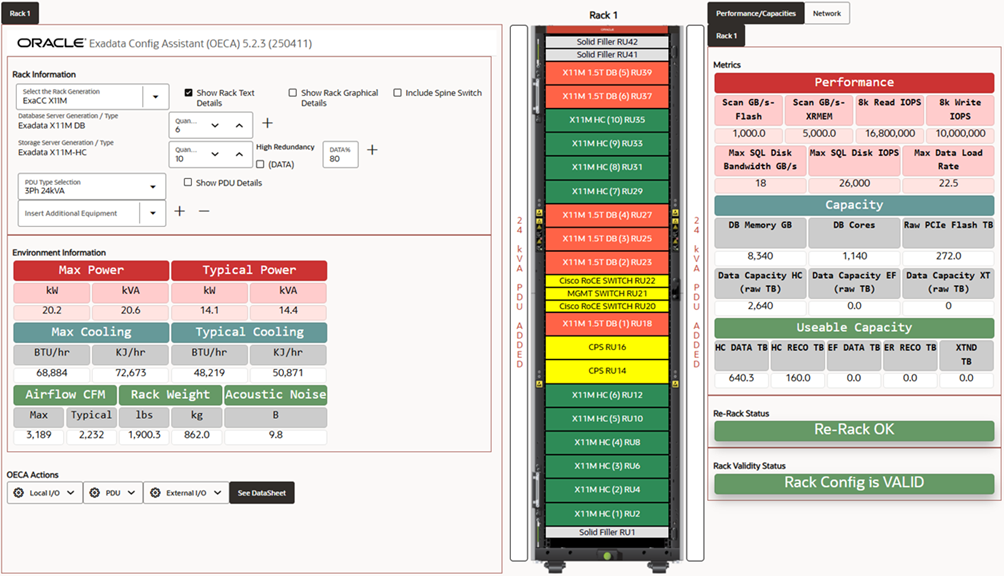
Task: Select X11M HC (5) RU10 in rack
Action: pos(607,419)
